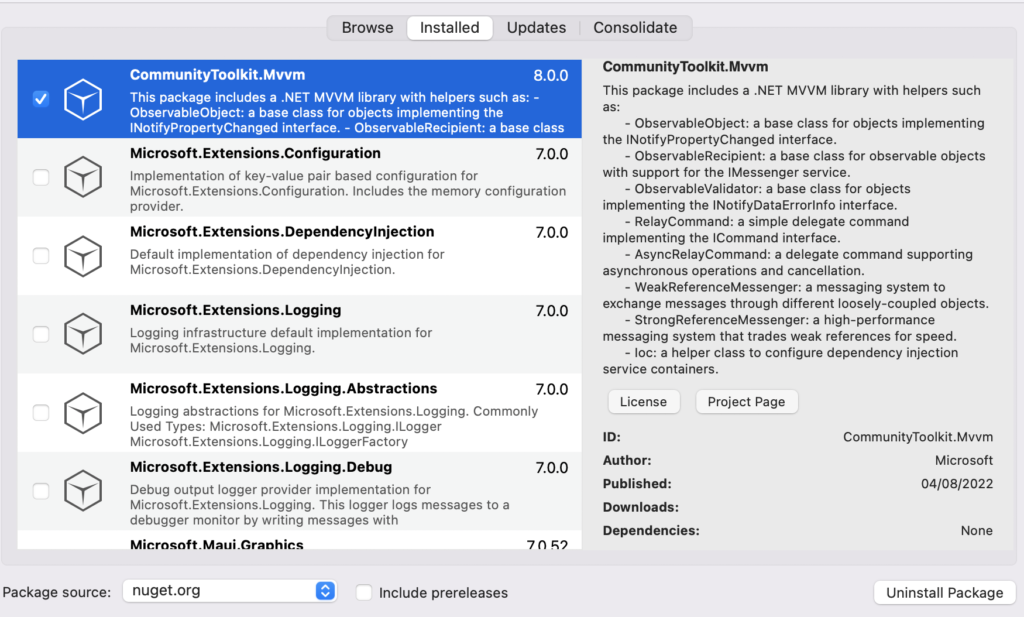Click the 8.0.0 version of CommunityToolkit.Mvvm
1024x617 pixels.
tap(551, 76)
